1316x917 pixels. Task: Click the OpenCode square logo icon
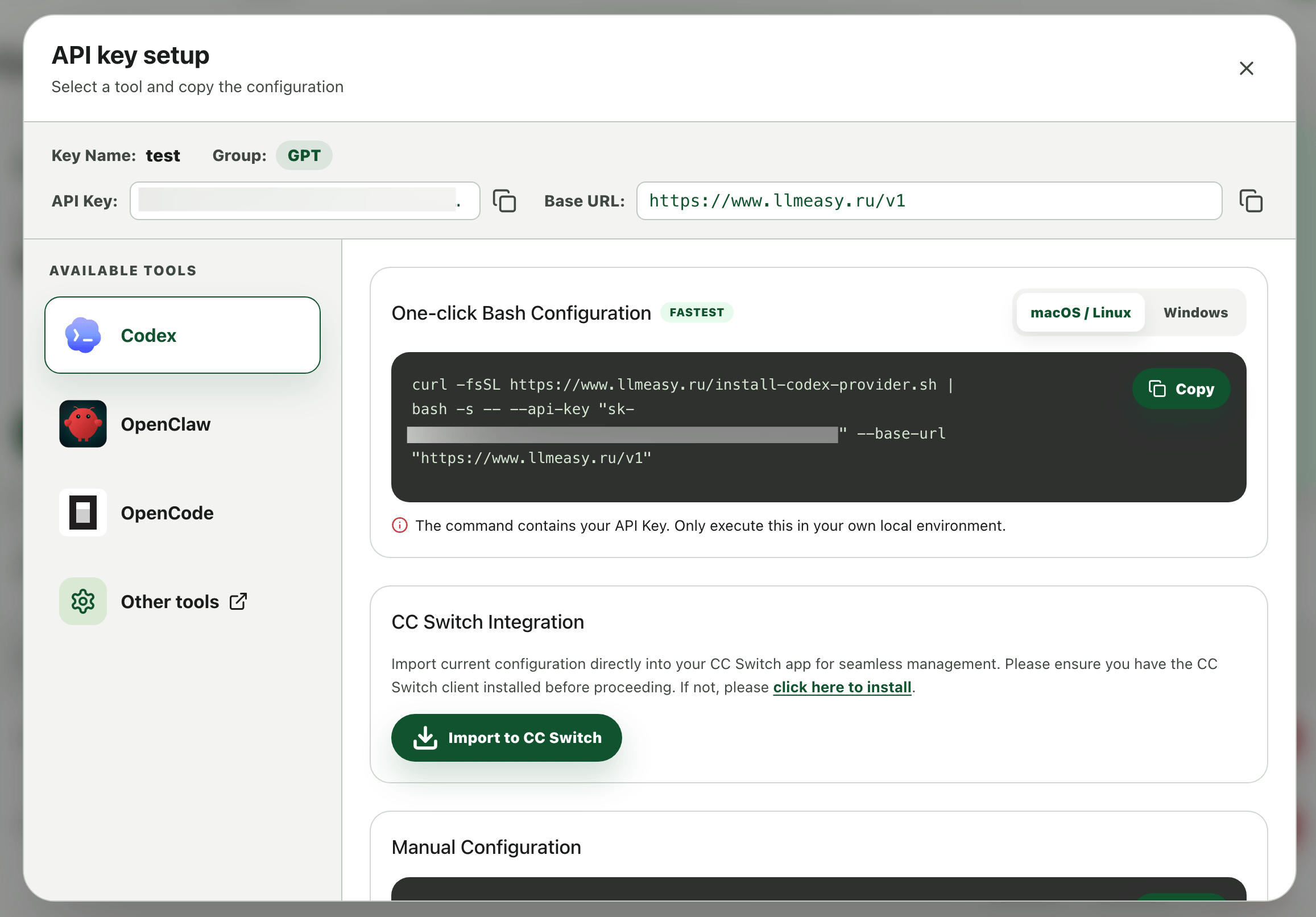pyautogui.click(x=83, y=513)
